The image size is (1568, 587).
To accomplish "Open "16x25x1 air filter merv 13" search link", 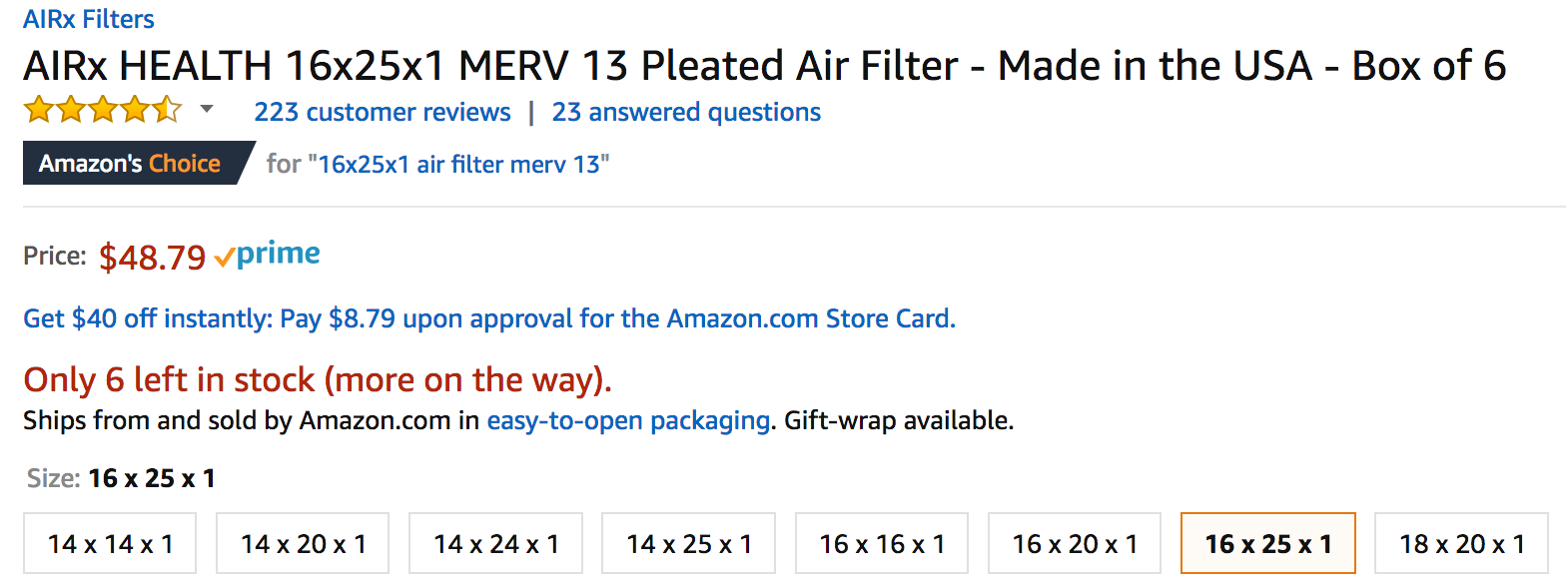I will 459,164.
